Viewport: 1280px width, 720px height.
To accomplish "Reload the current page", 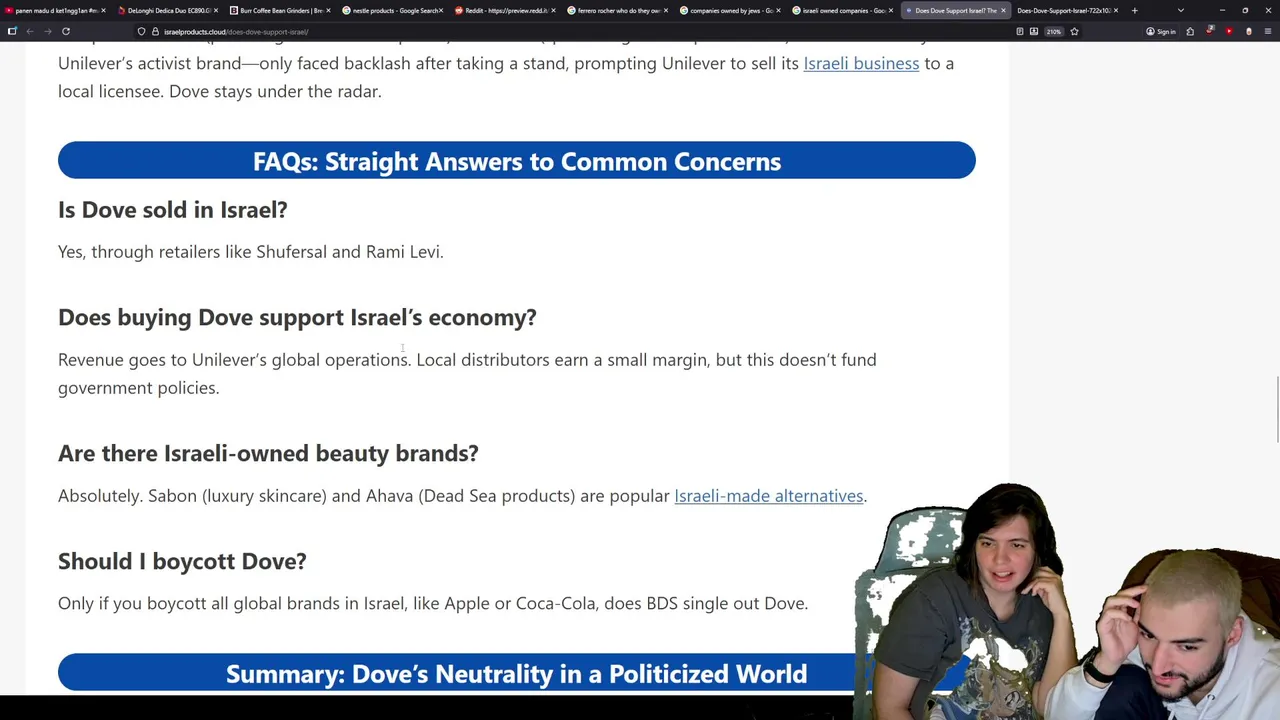I will click(66, 31).
